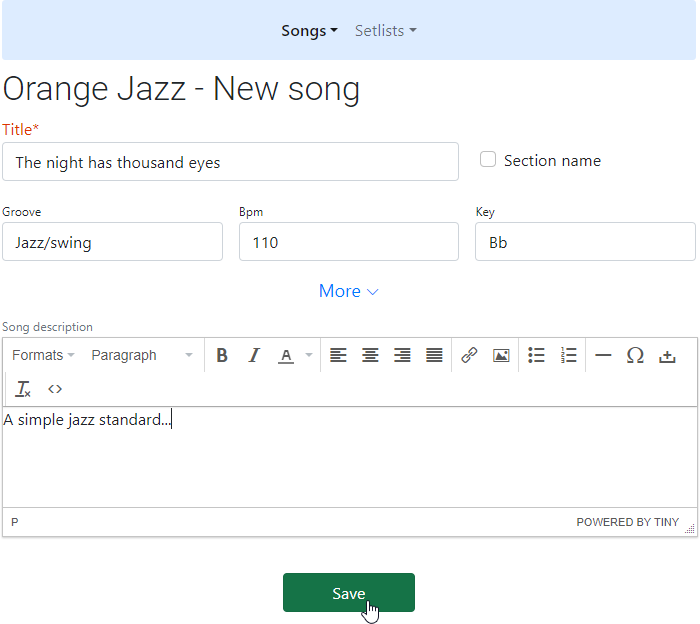700x624 pixels.
Task: Insert an image into the description
Action: pos(501,355)
